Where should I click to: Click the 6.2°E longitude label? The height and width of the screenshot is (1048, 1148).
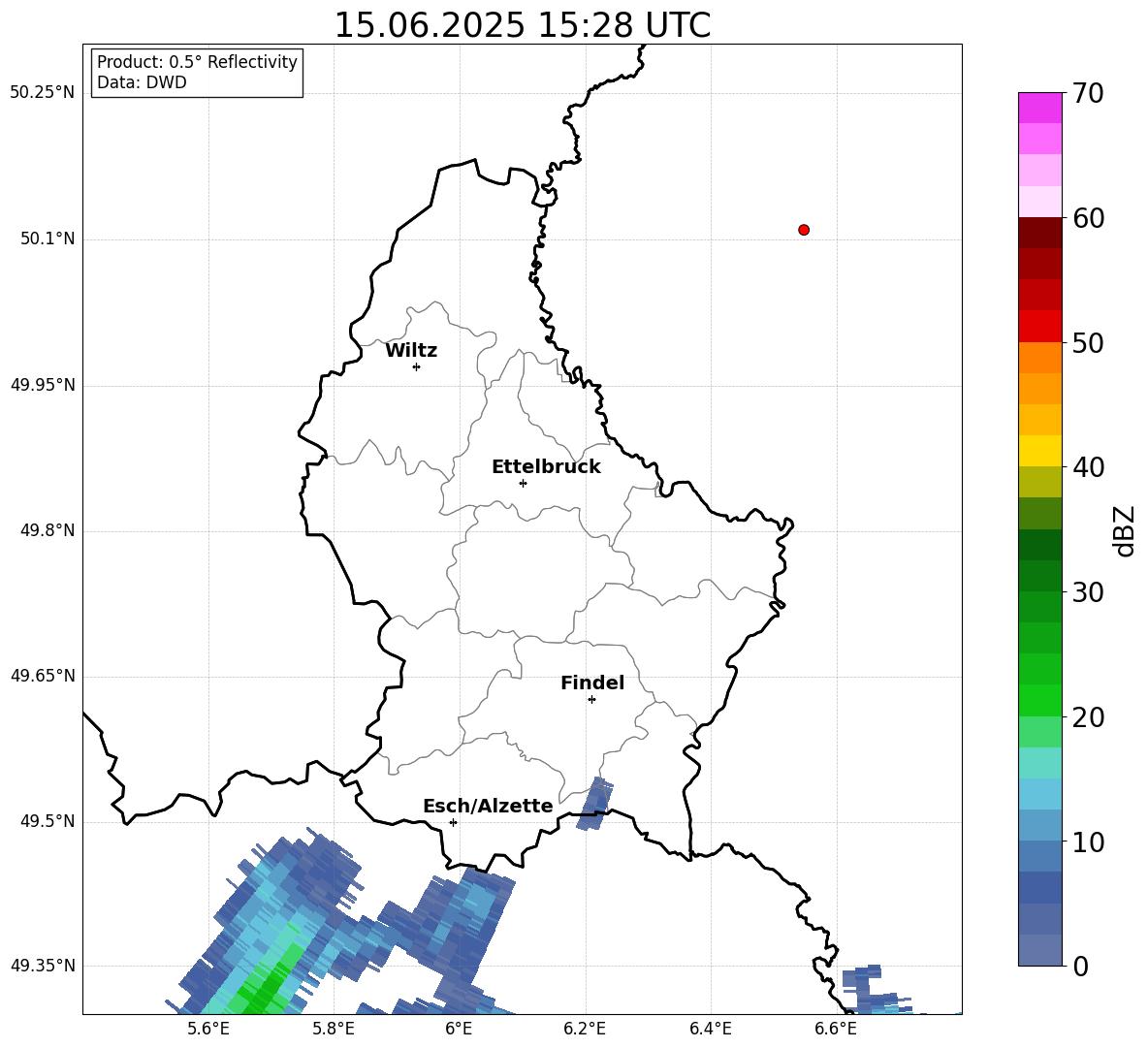pyautogui.click(x=585, y=1029)
